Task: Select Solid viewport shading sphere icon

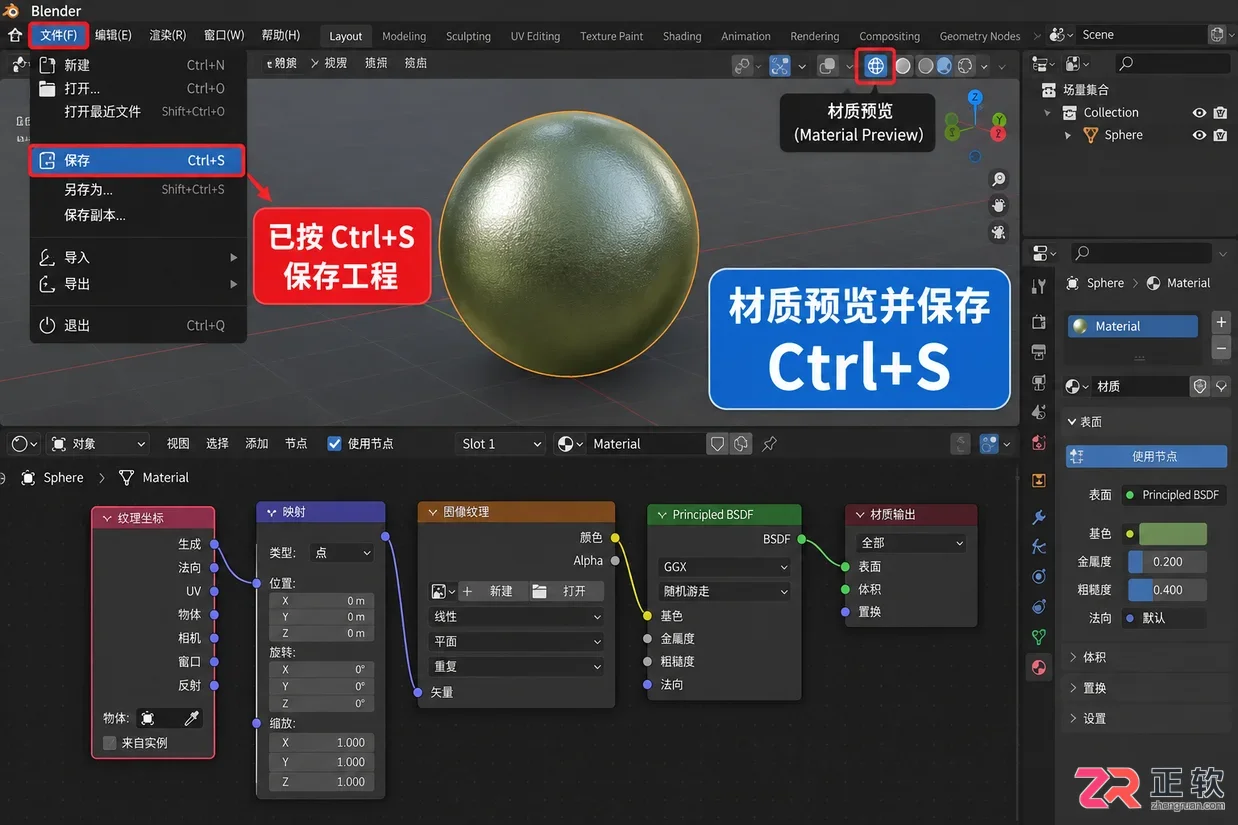Action: click(903, 66)
